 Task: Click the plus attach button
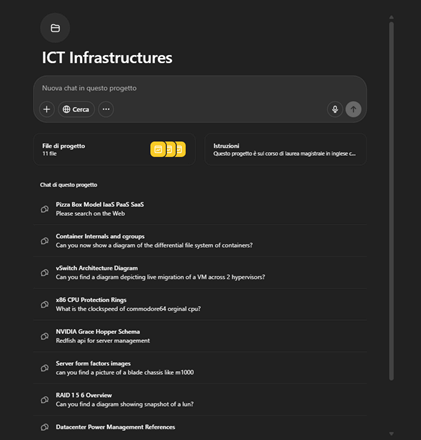47,109
